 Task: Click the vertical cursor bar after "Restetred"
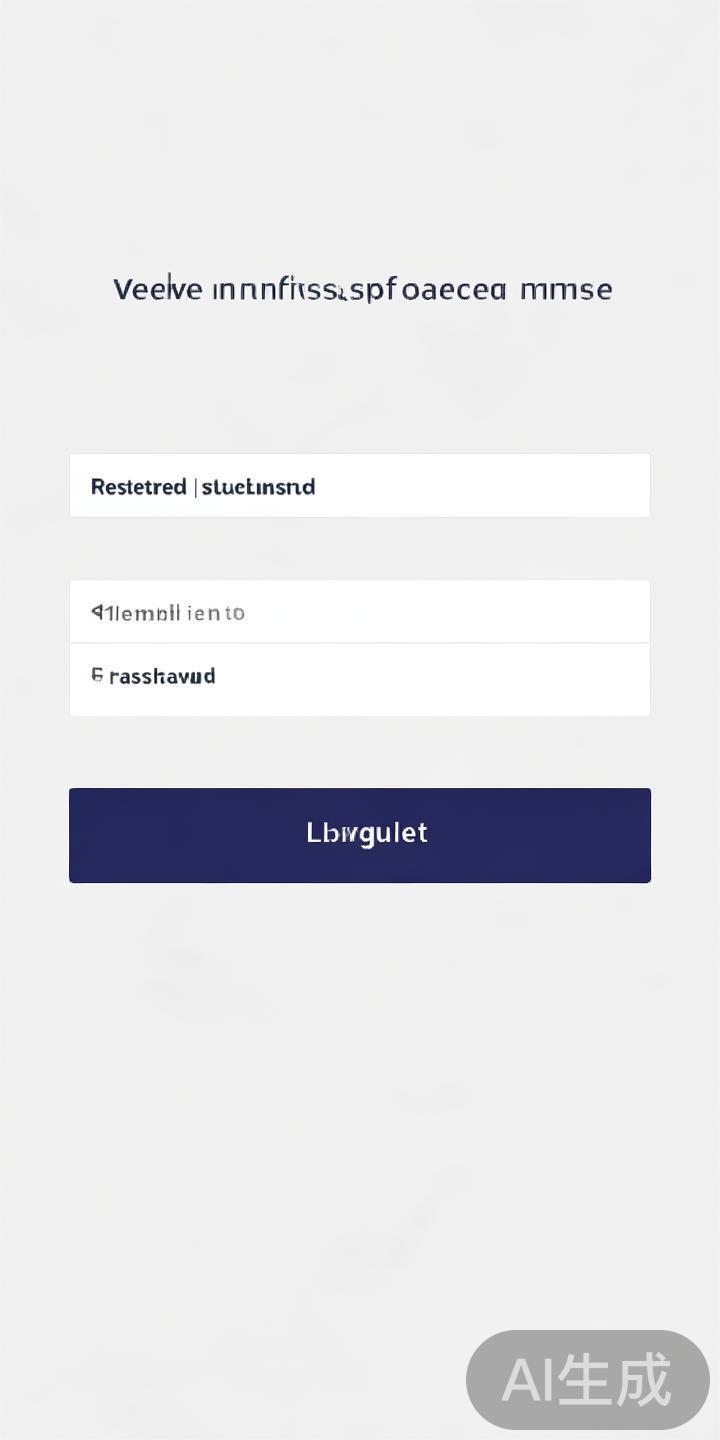[194, 487]
